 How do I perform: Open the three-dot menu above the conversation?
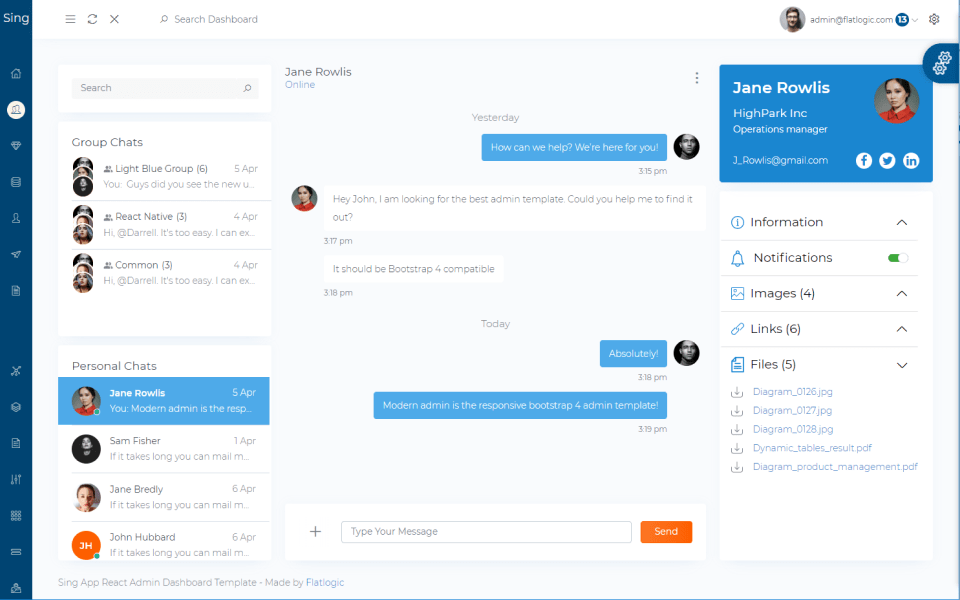pyautogui.click(x=697, y=77)
